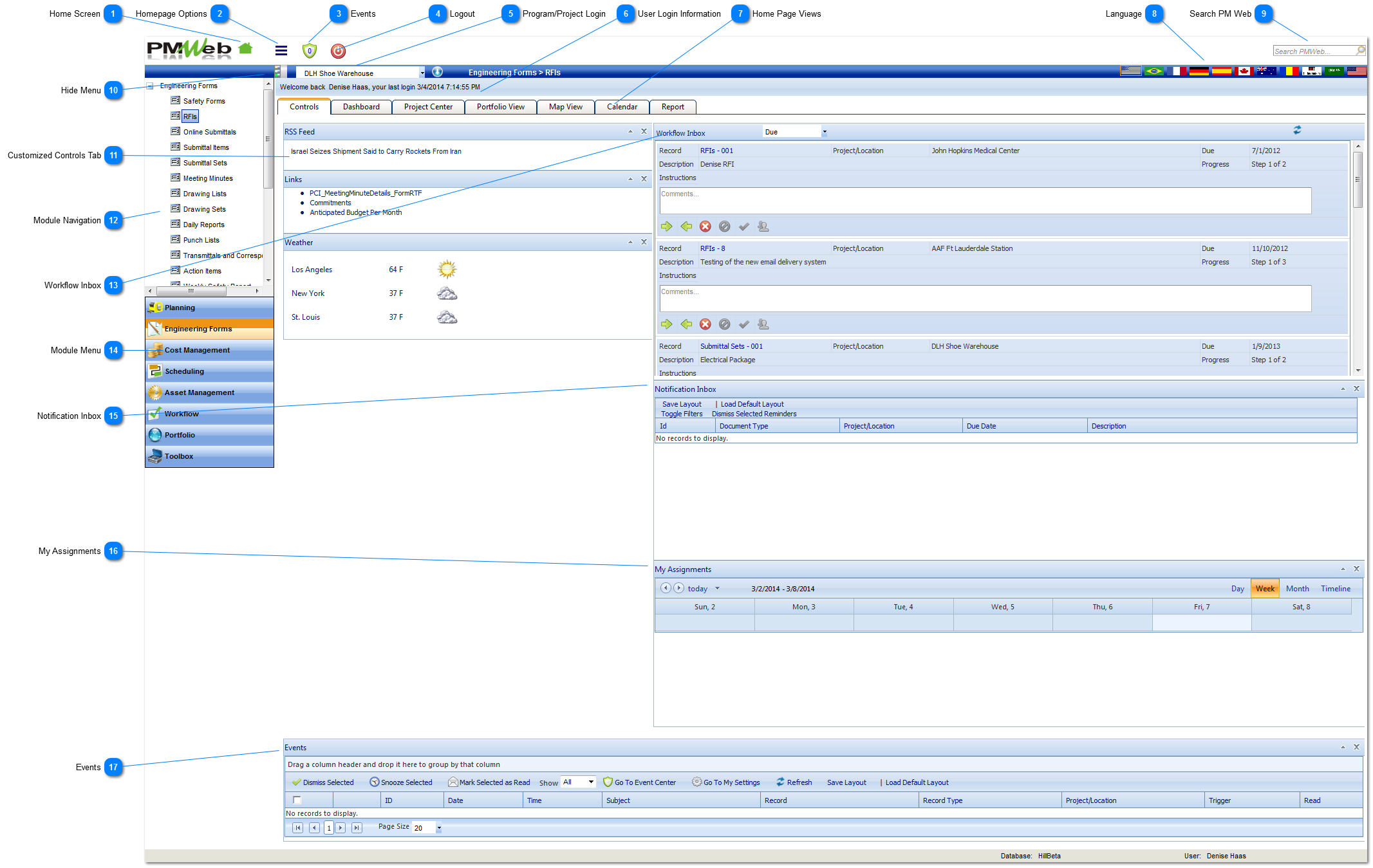Click the search magnifier icon in Search PMWeb
This screenshot has height=868, width=1373.
tap(1360, 50)
